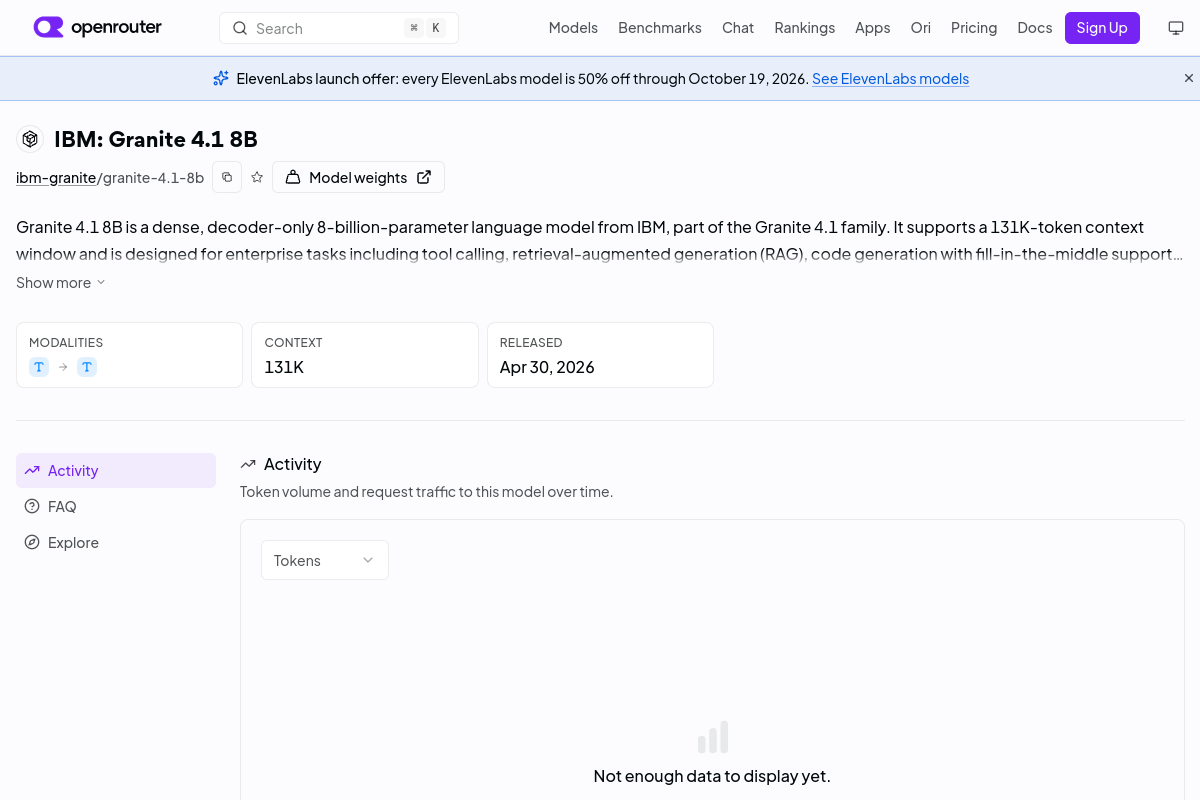The width and height of the screenshot is (1200, 800).
Task: Follow the See ElevenLabs models link
Action: 890,78
